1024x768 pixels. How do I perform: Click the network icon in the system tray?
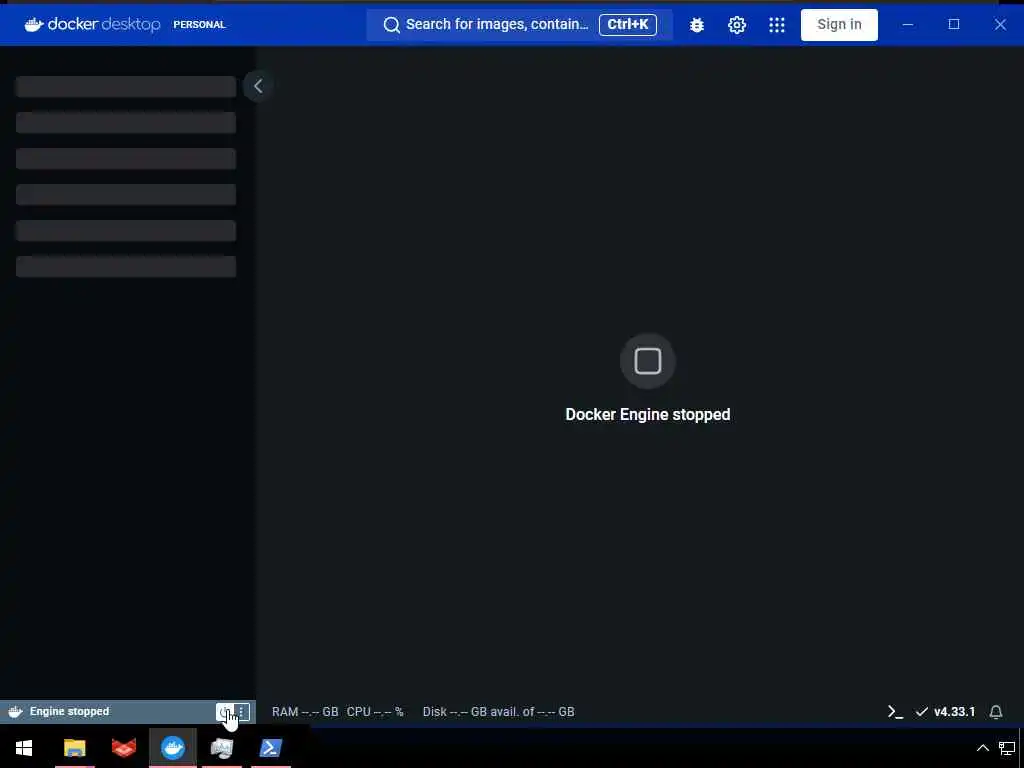[1007, 748]
